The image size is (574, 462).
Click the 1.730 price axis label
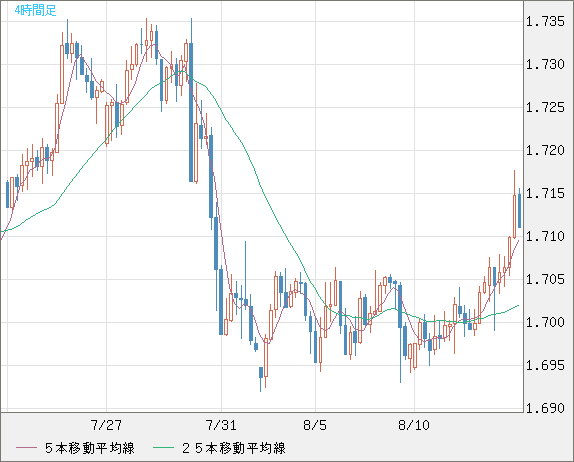click(x=545, y=64)
